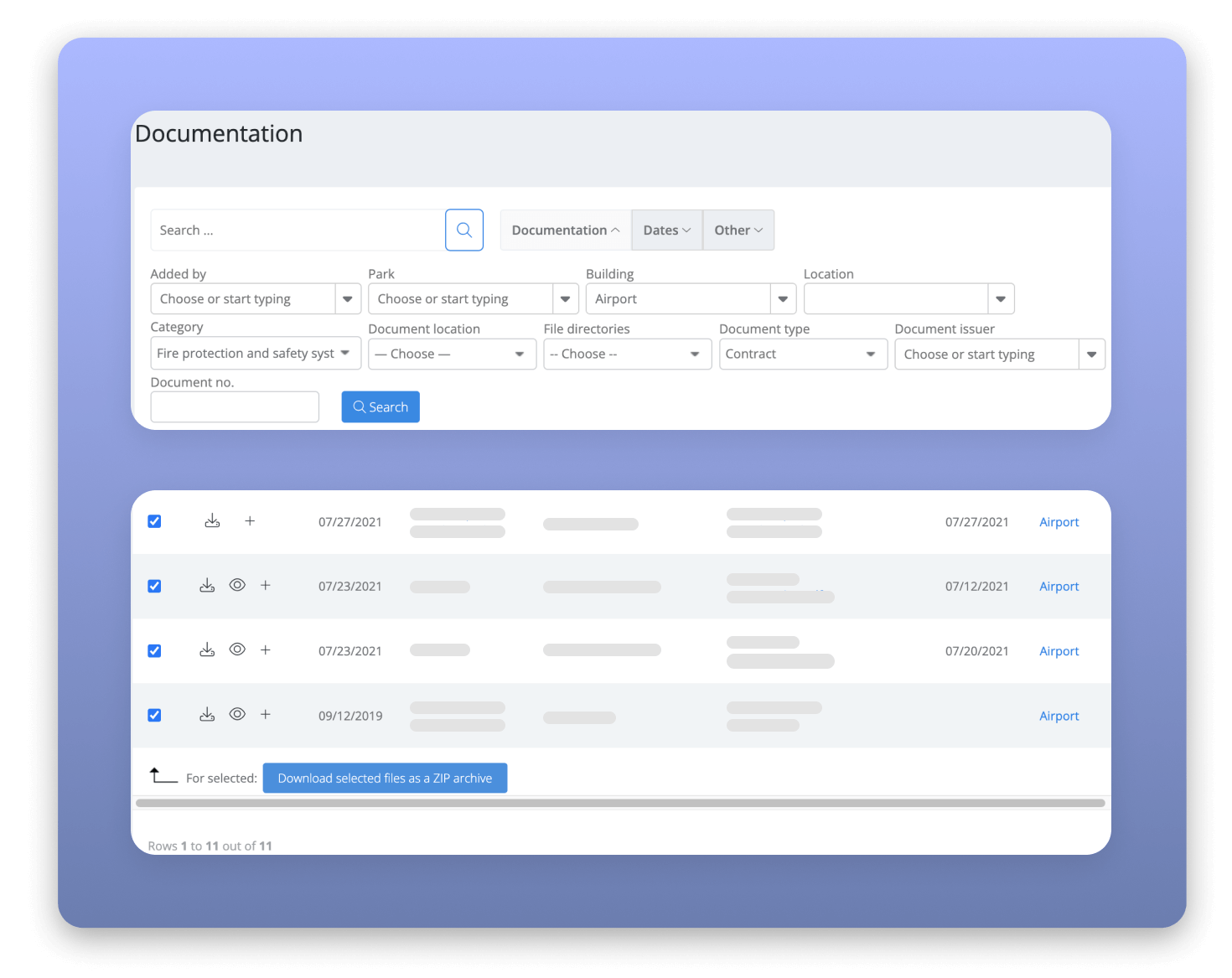Click the download icon in the 09/12/2019 row
This screenshot has width=1232, height=978.
(x=207, y=715)
